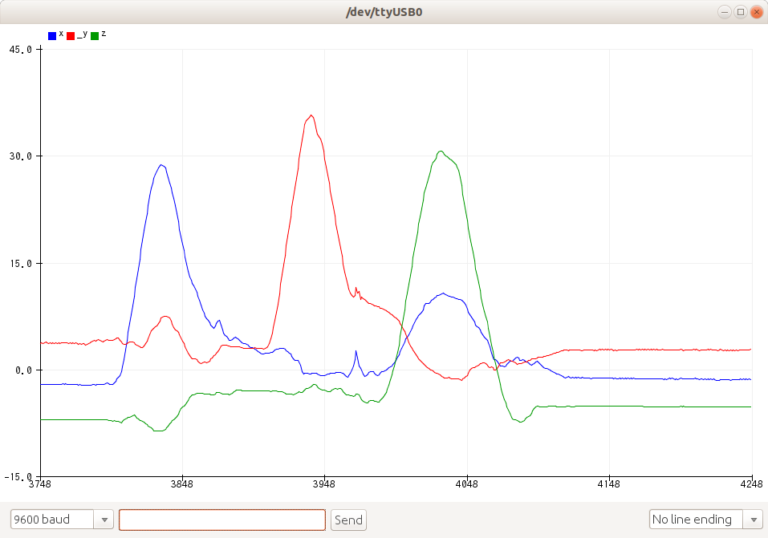Click the /dev/ttyUSB0 window title
The image size is (768, 538).
pyautogui.click(x=384, y=12)
